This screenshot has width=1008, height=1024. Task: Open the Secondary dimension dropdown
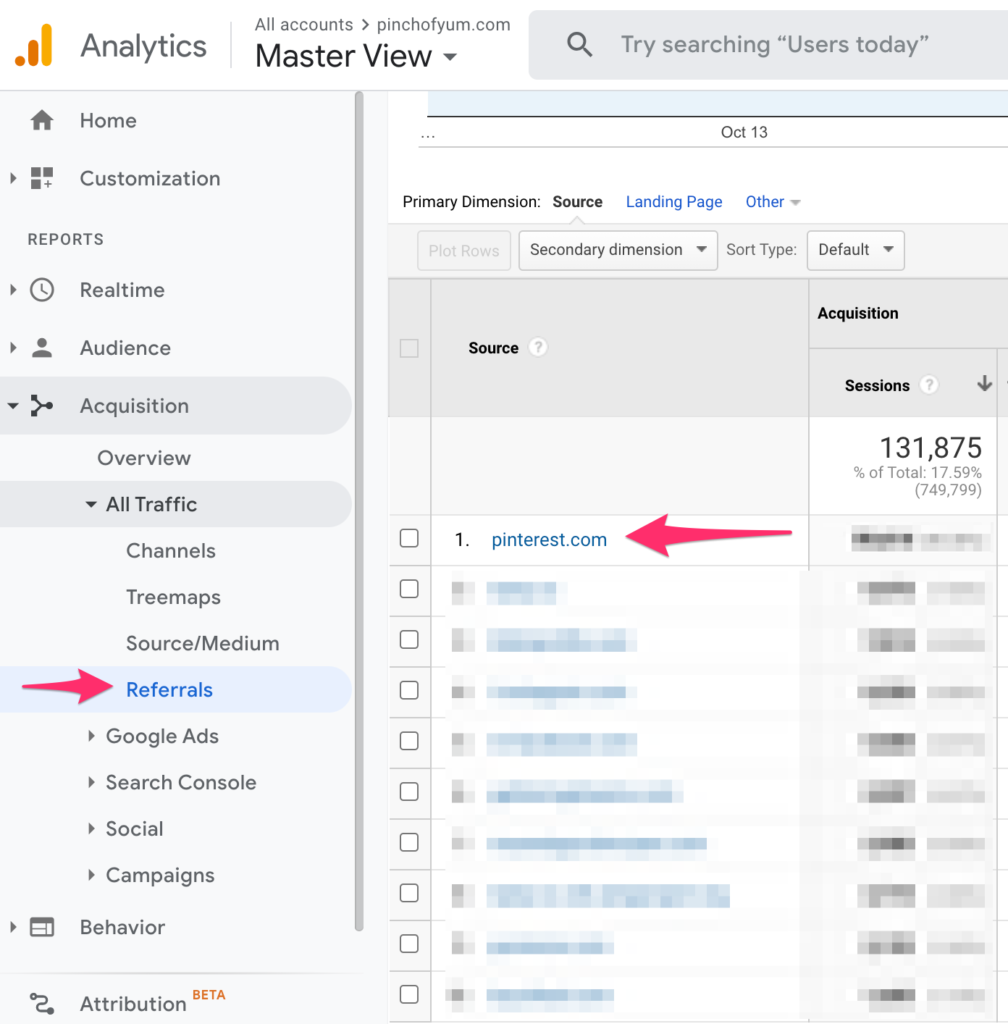618,250
